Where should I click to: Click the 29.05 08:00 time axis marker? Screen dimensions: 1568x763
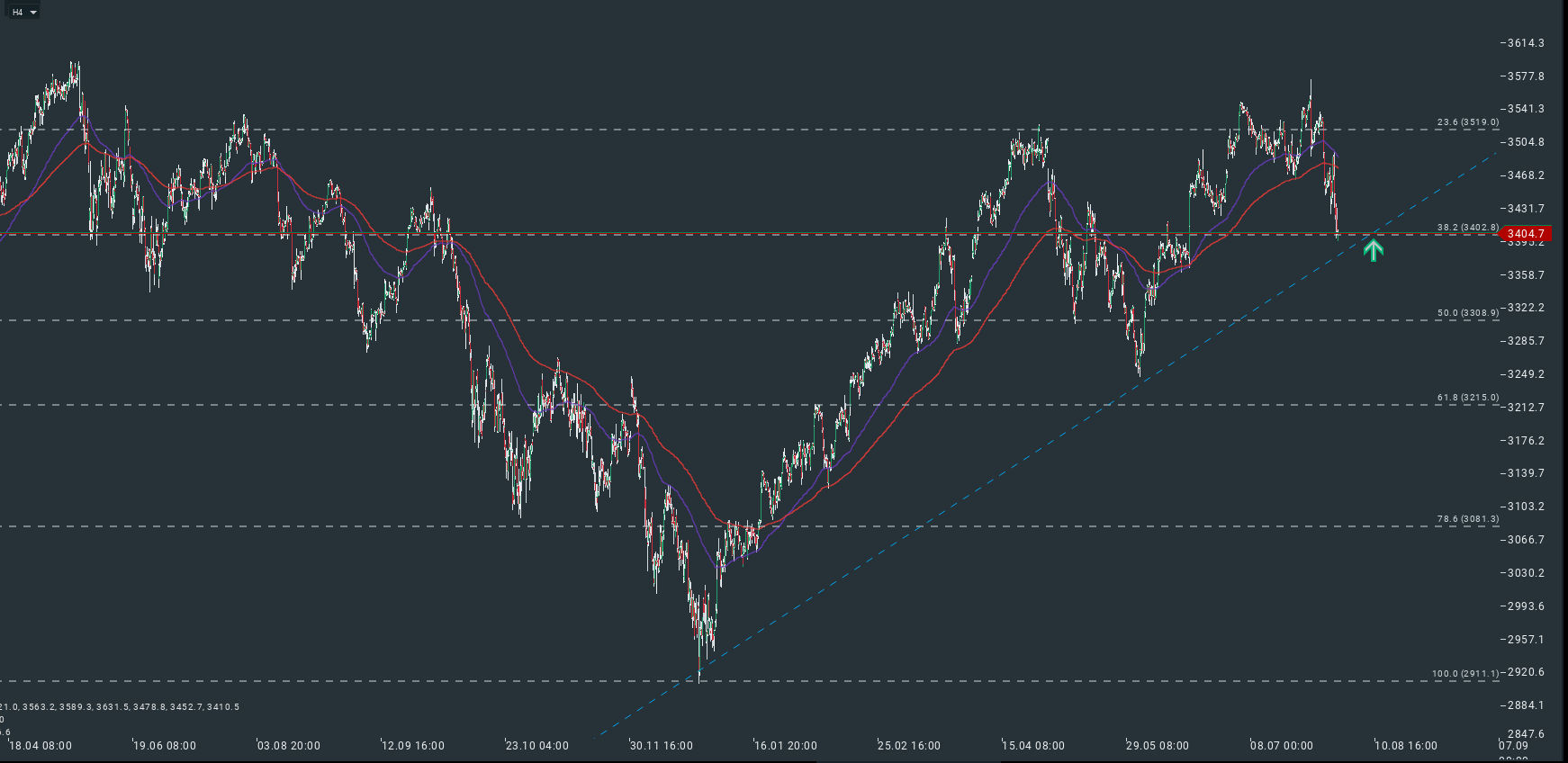pyautogui.click(x=1158, y=746)
